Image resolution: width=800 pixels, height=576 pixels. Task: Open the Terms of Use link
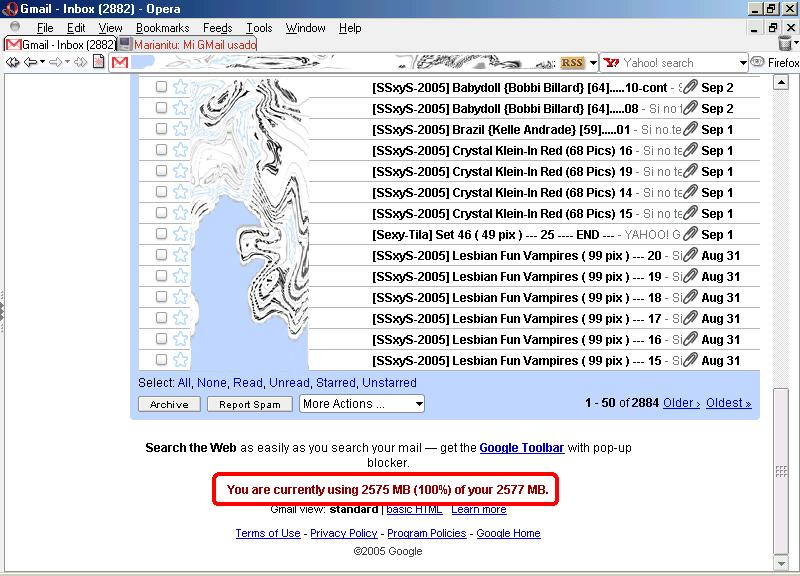tap(268, 533)
